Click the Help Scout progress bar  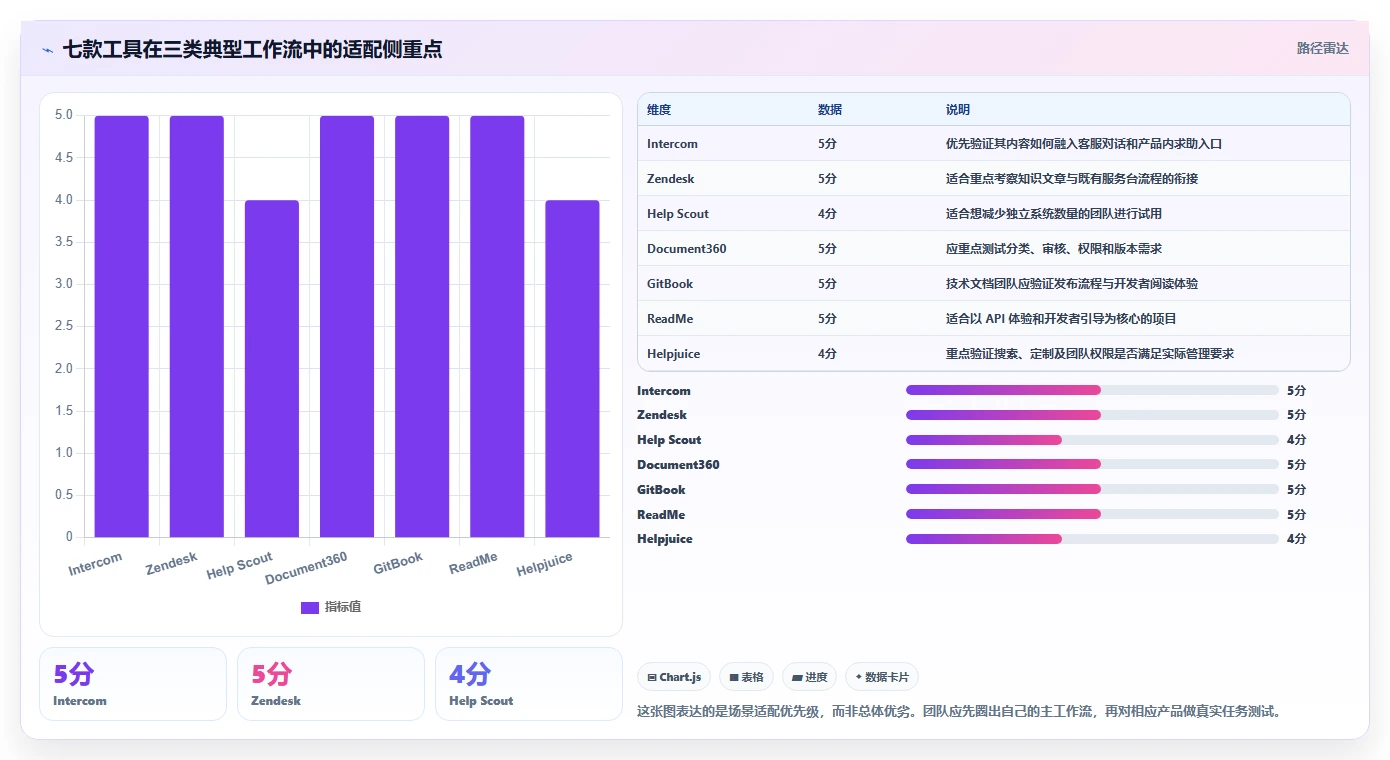coord(1092,440)
